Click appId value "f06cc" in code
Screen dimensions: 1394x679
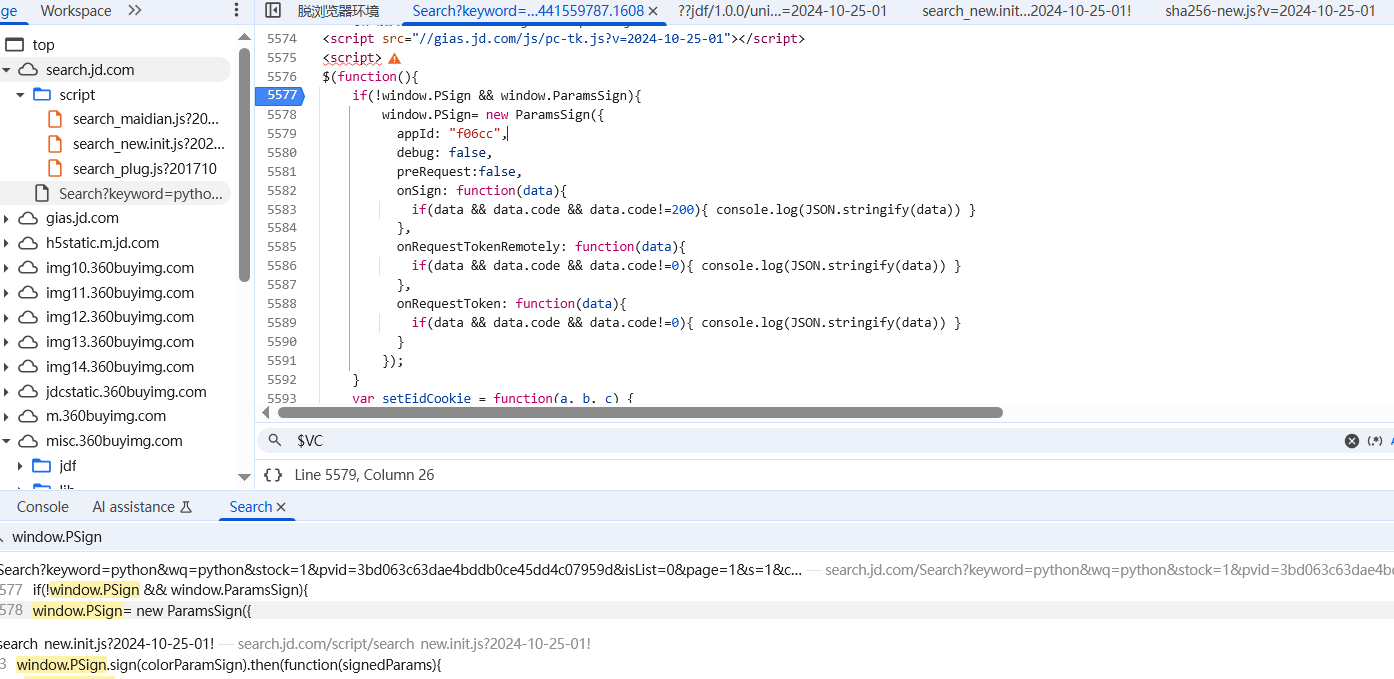[475, 133]
